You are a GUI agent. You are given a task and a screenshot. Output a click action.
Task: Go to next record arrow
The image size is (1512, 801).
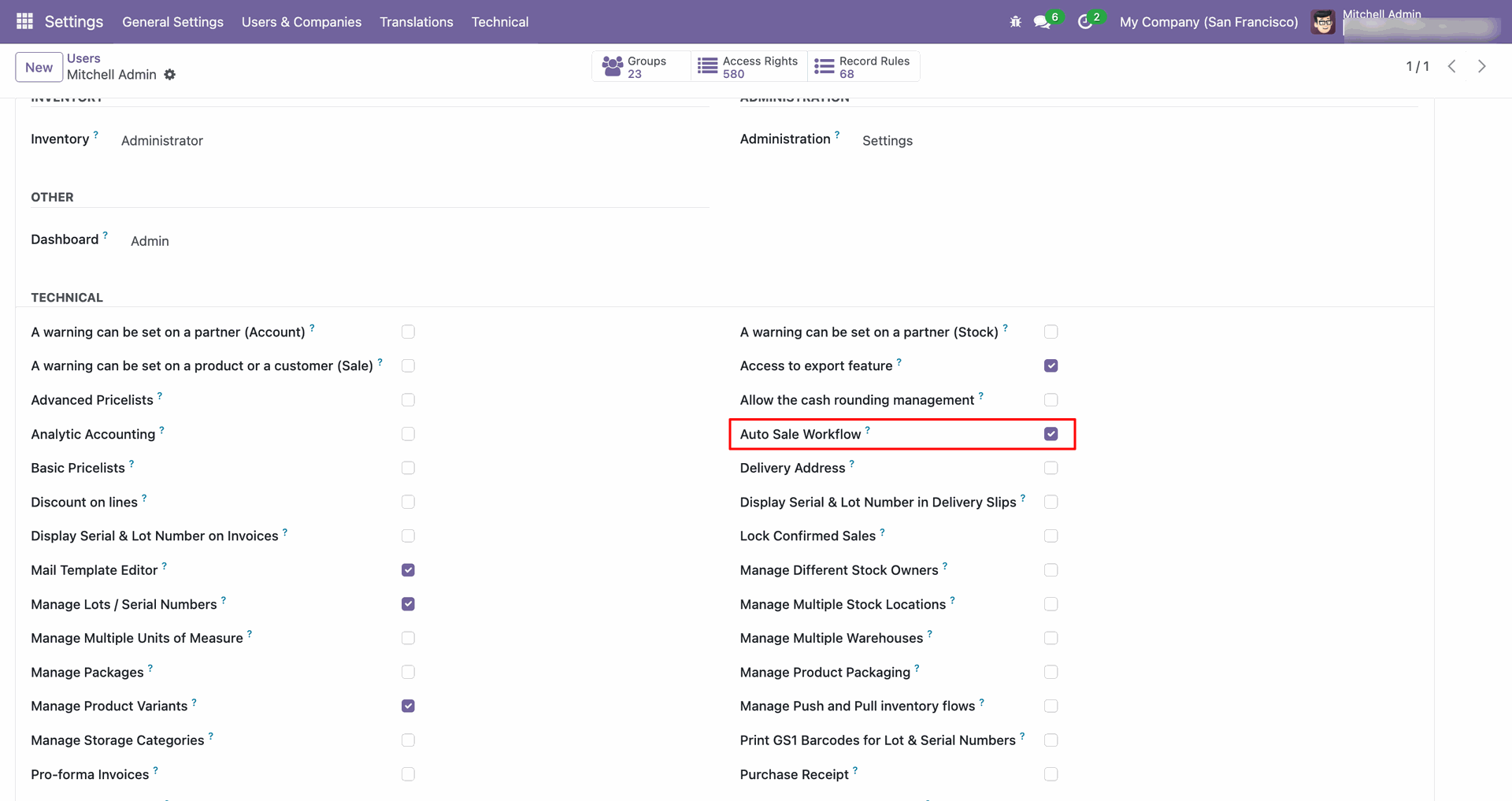coord(1482,66)
